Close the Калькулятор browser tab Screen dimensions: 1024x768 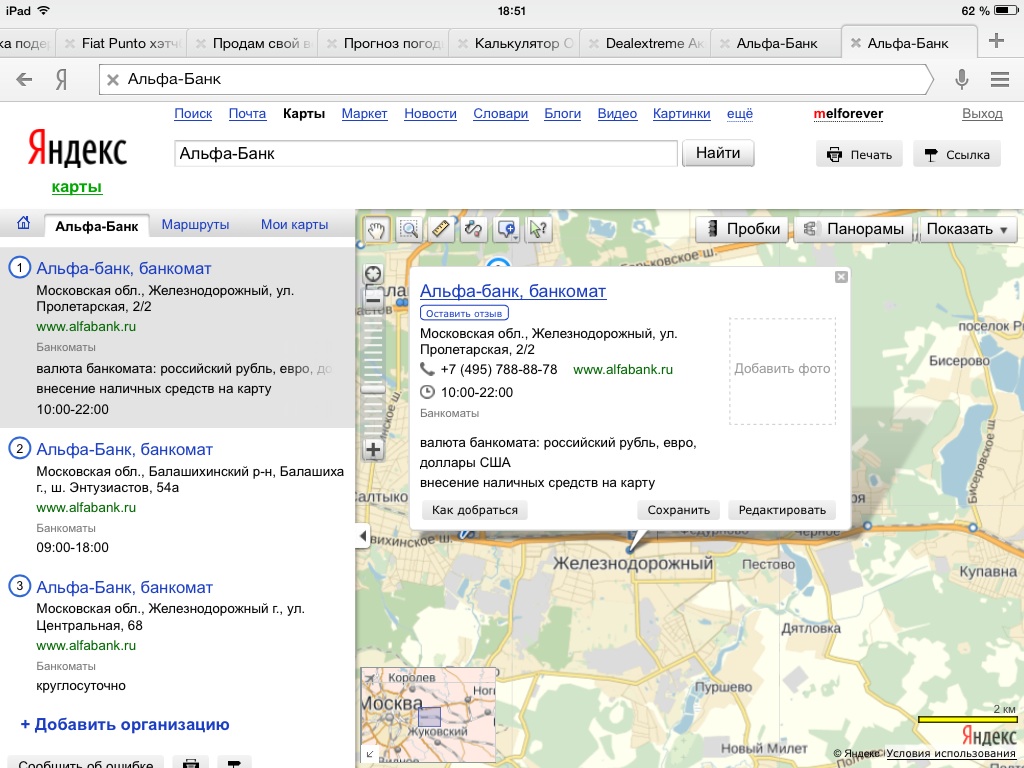462,44
